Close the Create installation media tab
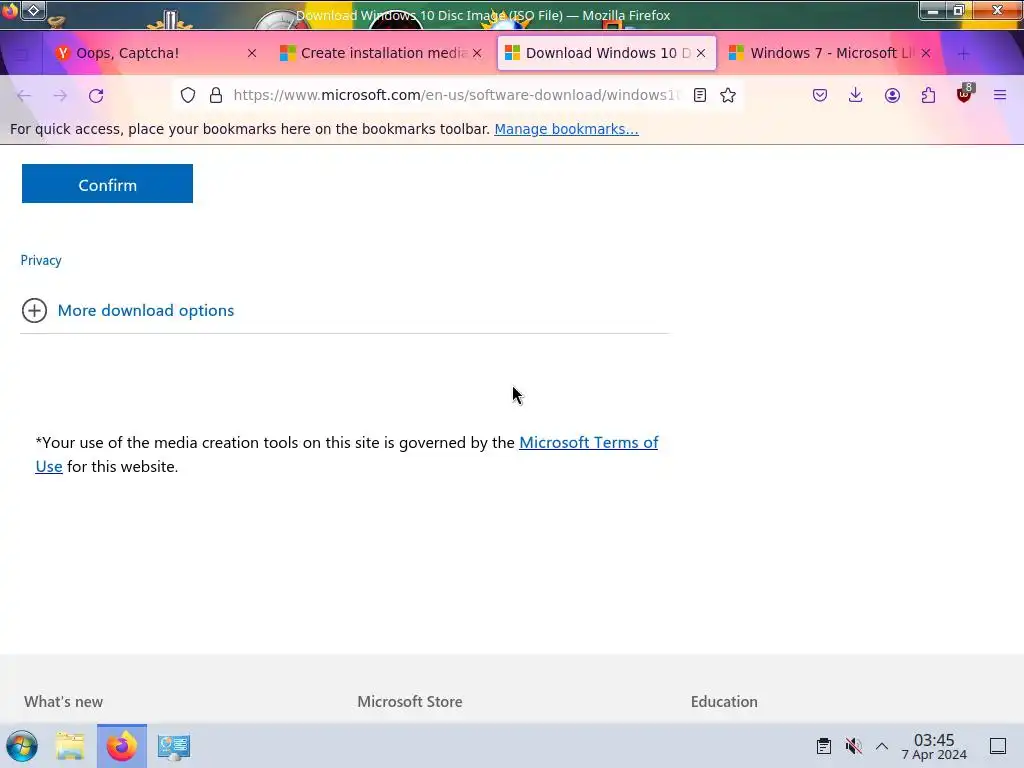 (477, 53)
